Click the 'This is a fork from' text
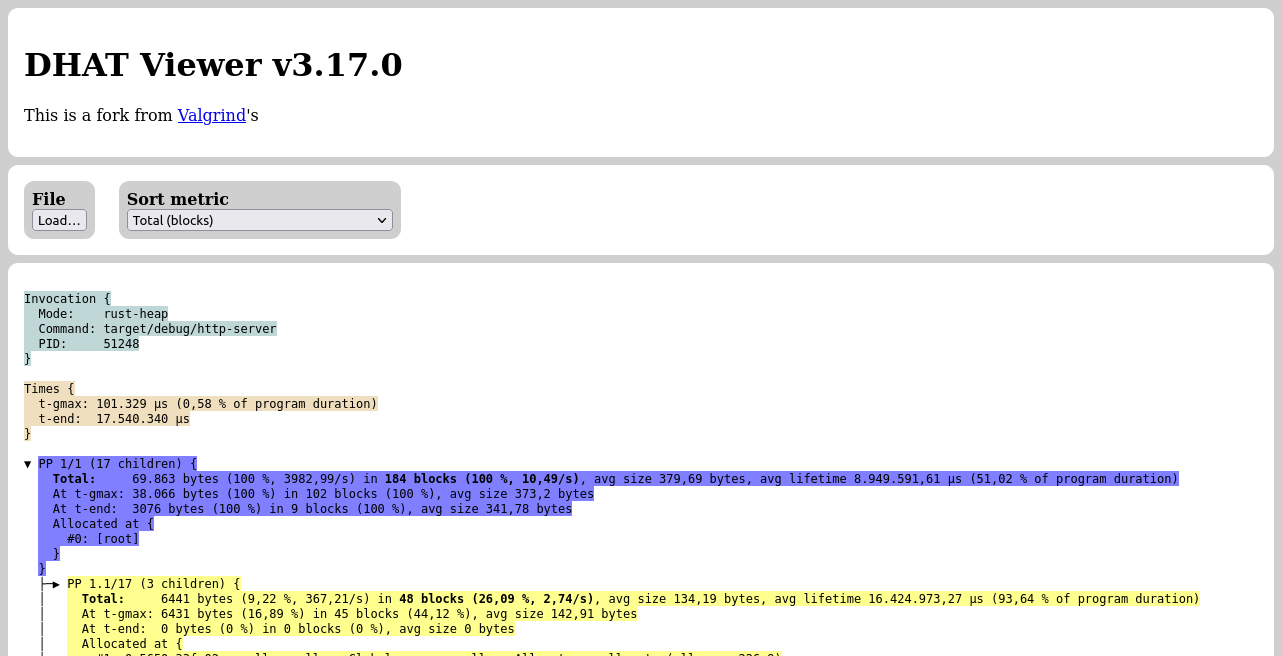 [x=98, y=115]
